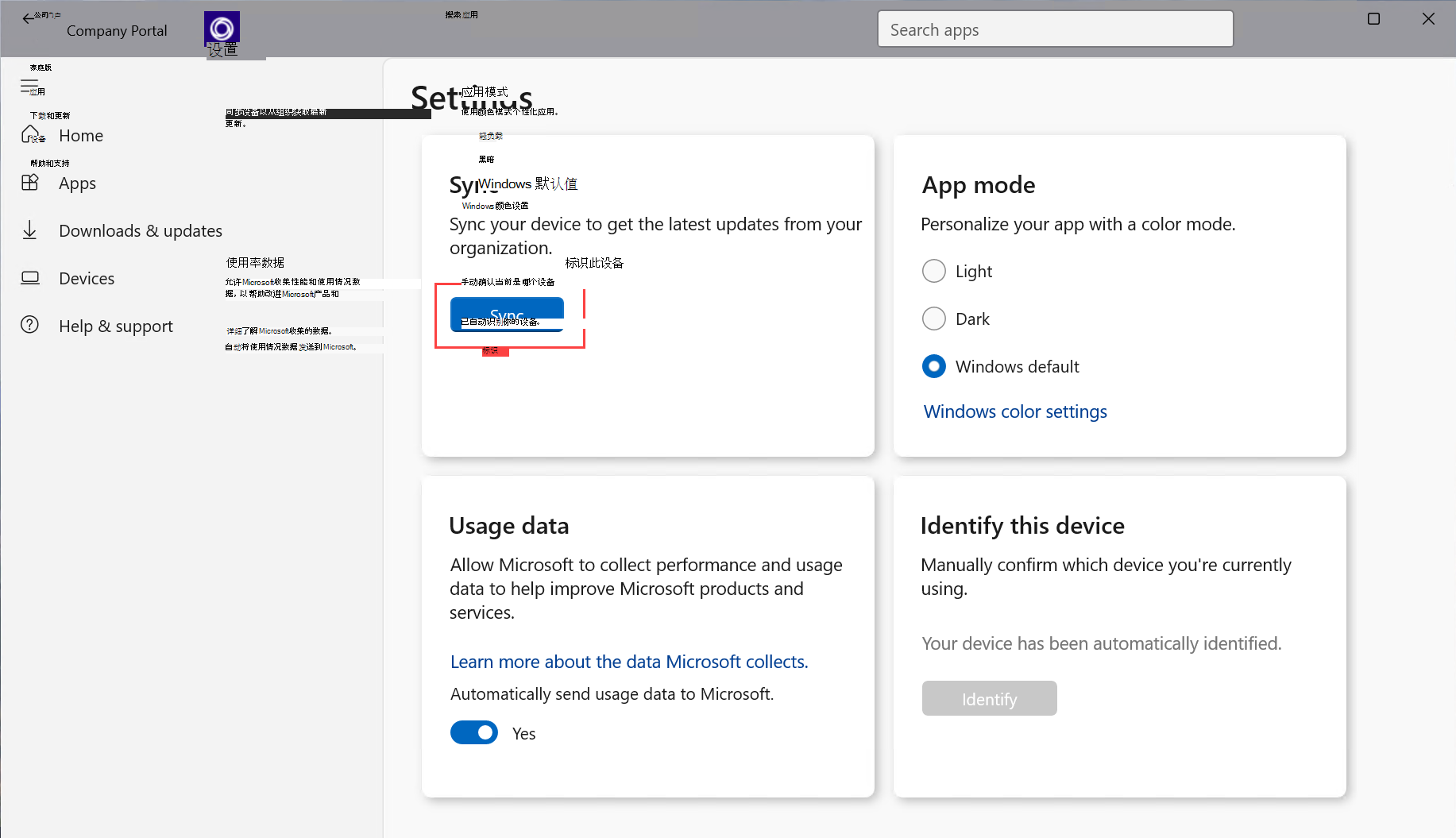
Task: Click the Identify button
Action: pos(989,698)
